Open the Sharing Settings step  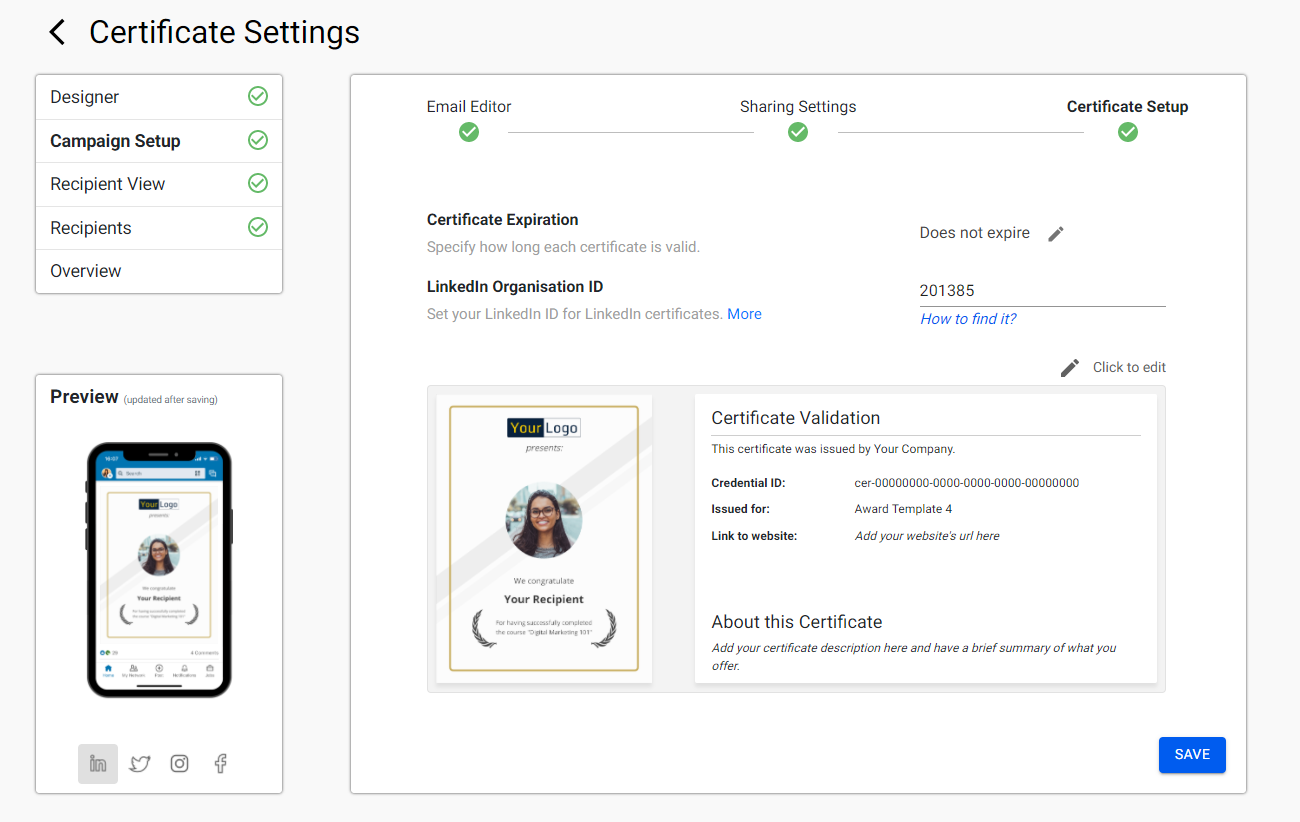(798, 106)
